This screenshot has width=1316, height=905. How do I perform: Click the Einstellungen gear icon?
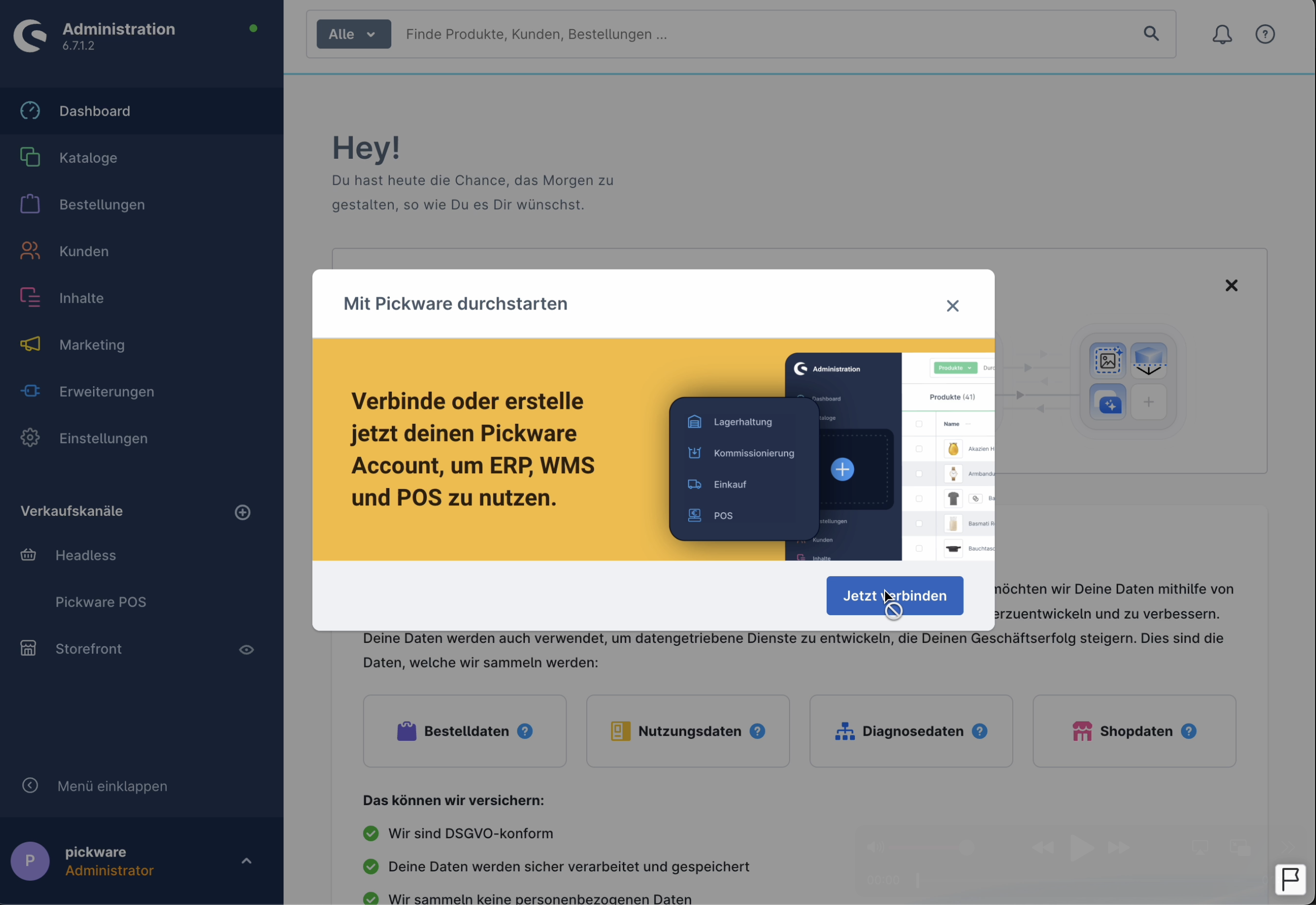point(30,438)
